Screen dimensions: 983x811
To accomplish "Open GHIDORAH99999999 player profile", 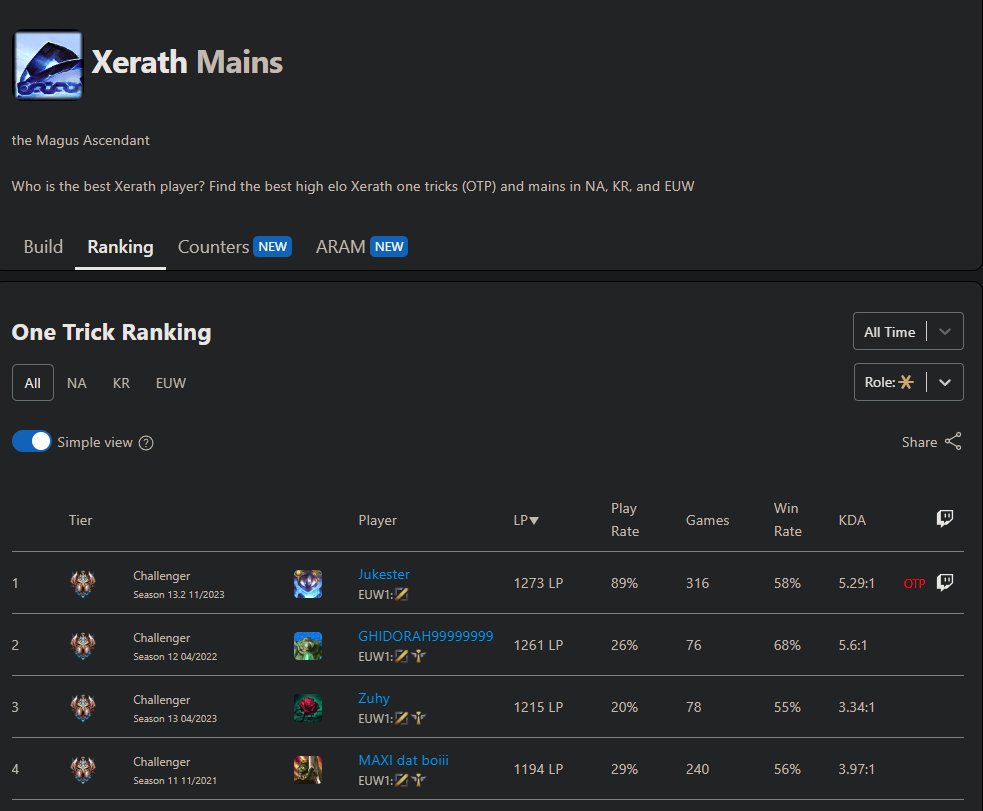I will click(426, 636).
